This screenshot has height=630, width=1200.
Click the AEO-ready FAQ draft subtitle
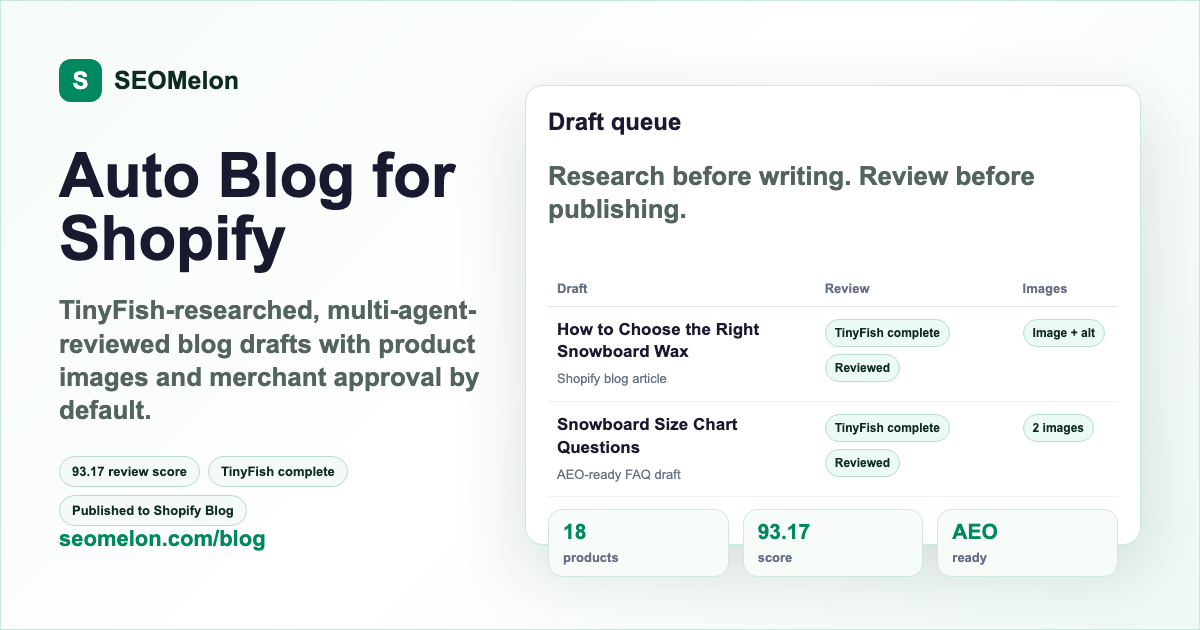tap(619, 474)
